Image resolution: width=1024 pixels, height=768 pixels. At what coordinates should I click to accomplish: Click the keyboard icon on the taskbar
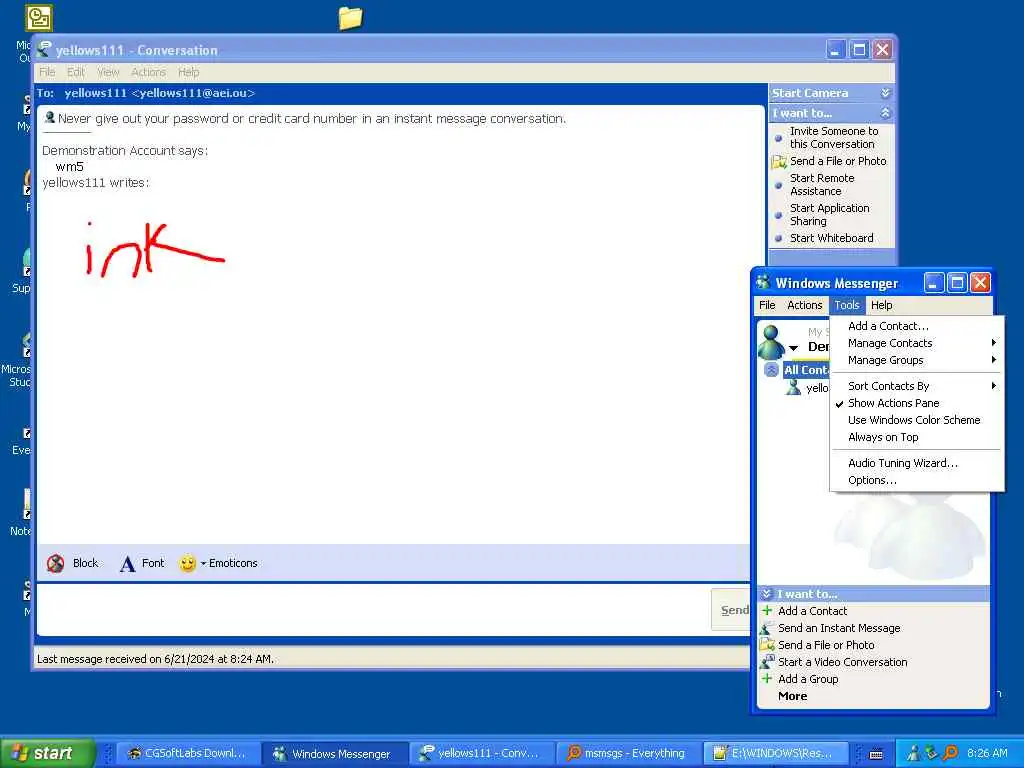coord(876,754)
